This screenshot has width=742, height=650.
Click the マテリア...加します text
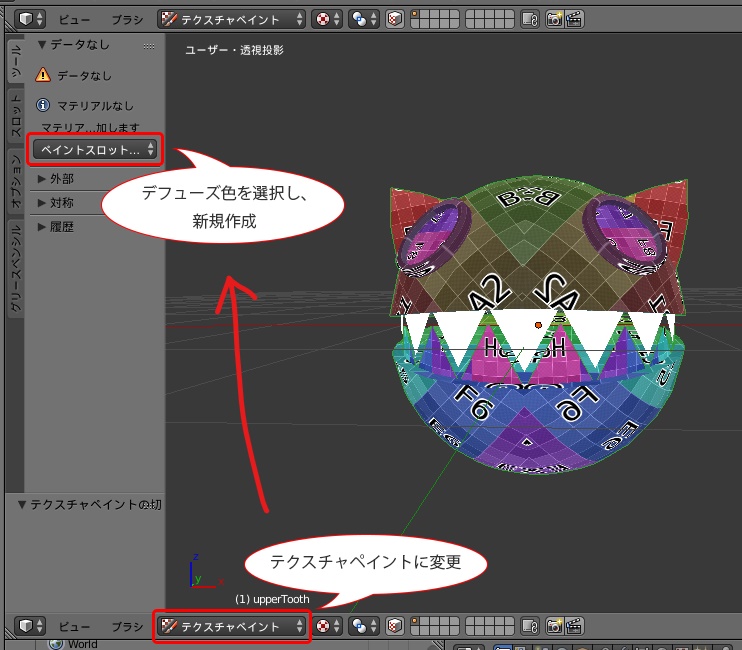tap(90, 127)
